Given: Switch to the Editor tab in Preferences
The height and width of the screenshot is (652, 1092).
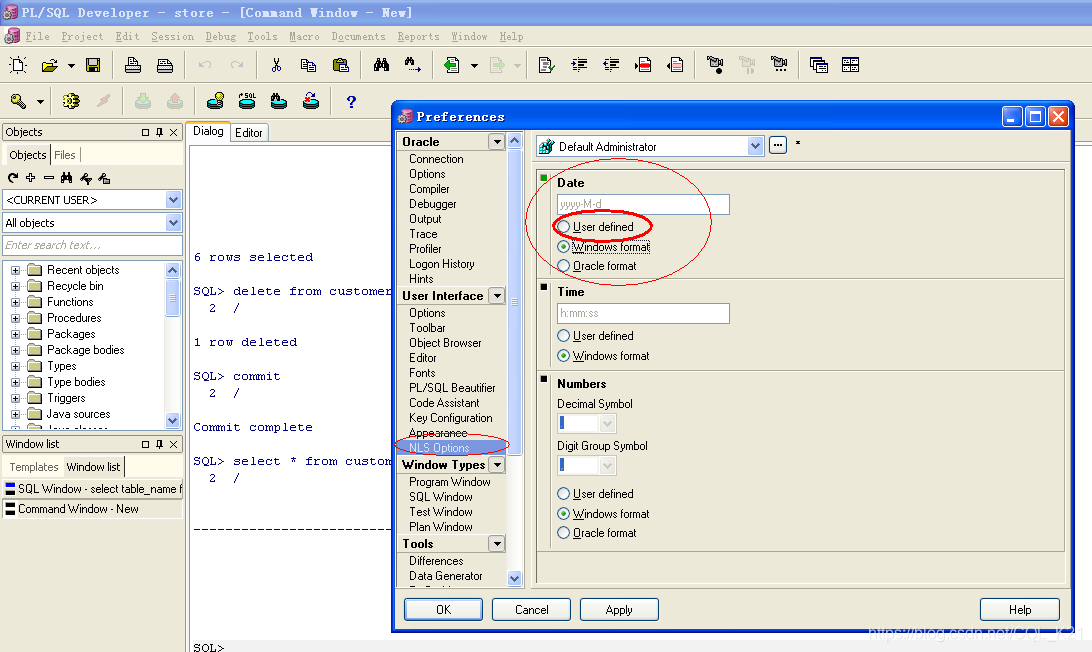Looking at the screenshot, I should pyautogui.click(x=249, y=131).
